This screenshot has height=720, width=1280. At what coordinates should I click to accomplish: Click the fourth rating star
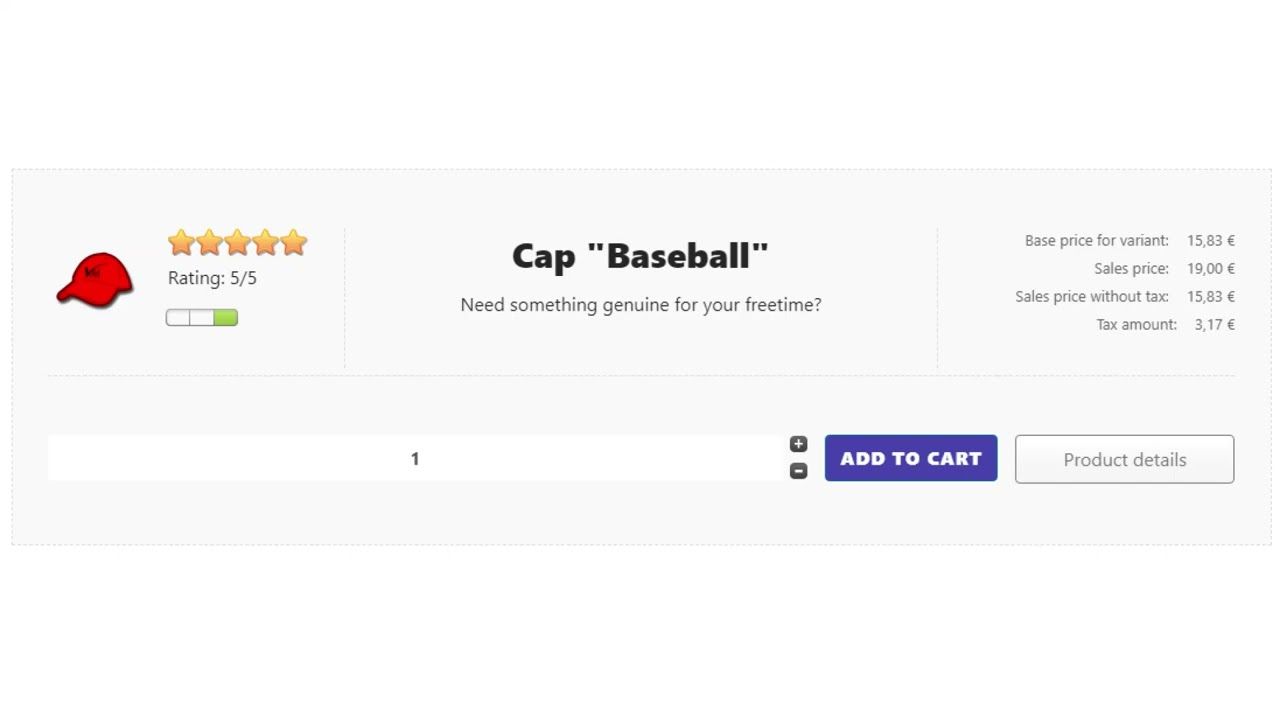tap(265, 243)
